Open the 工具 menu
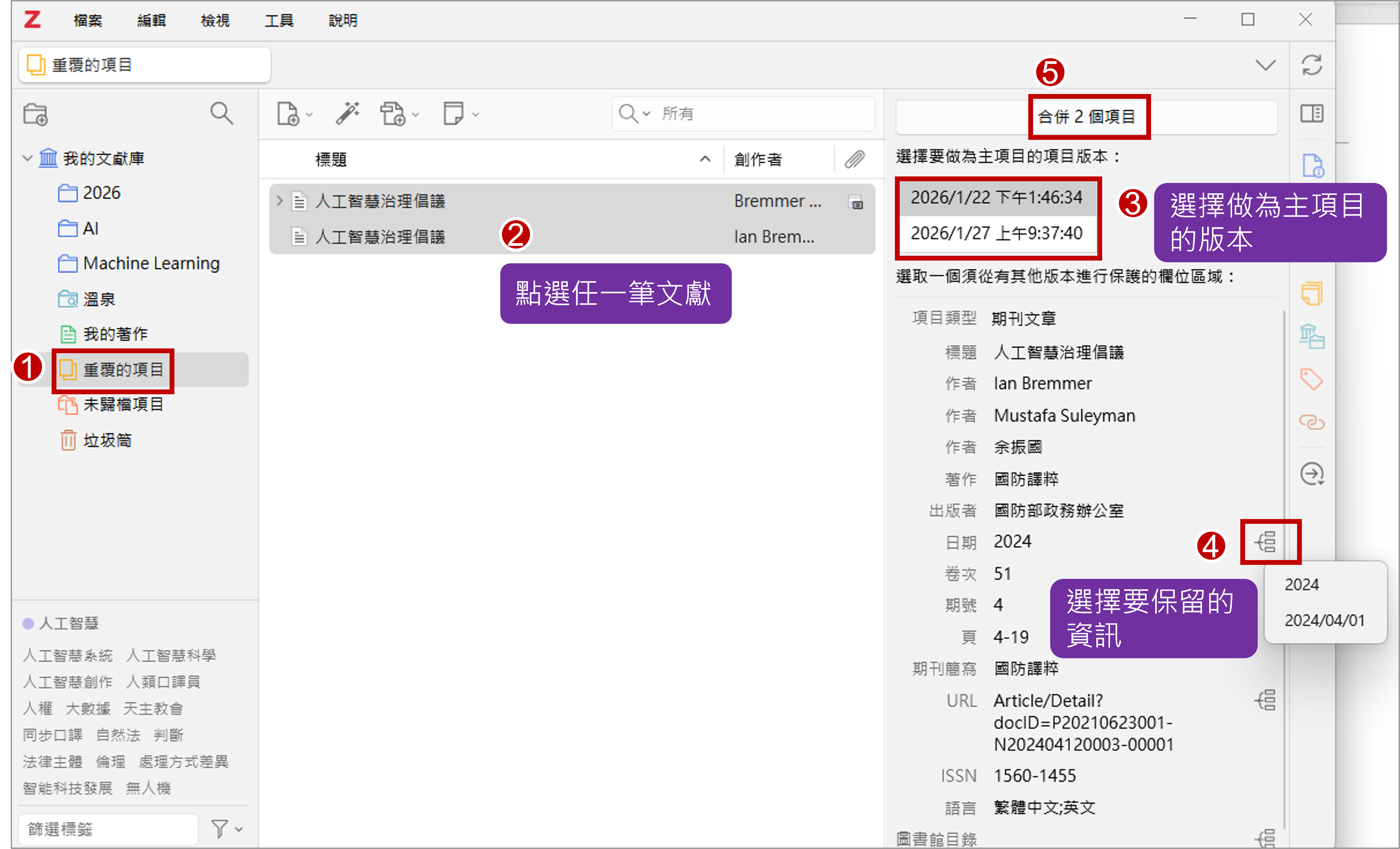1400x849 pixels. [x=278, y=21]
